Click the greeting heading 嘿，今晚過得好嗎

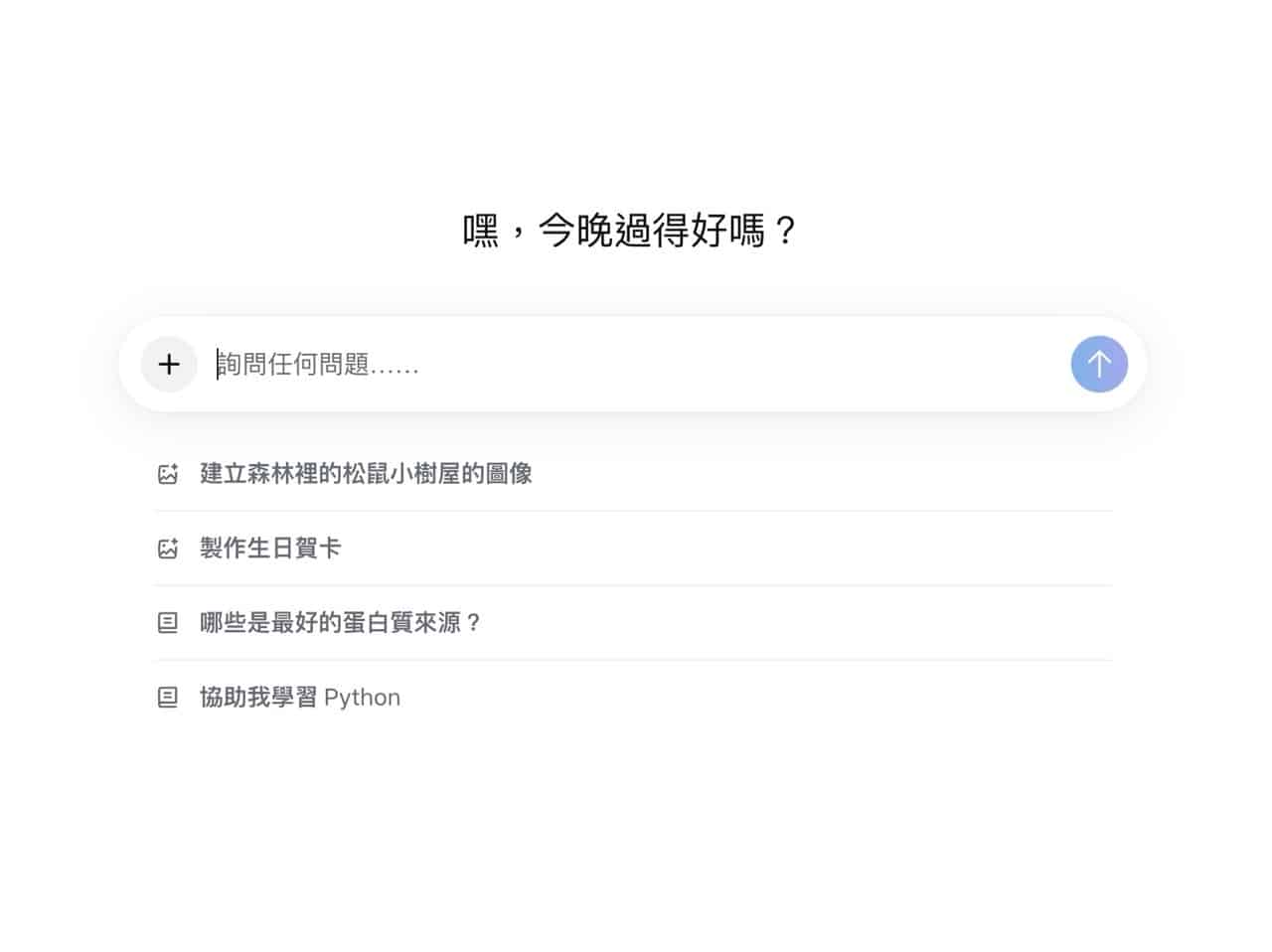(x=630, y=231)
